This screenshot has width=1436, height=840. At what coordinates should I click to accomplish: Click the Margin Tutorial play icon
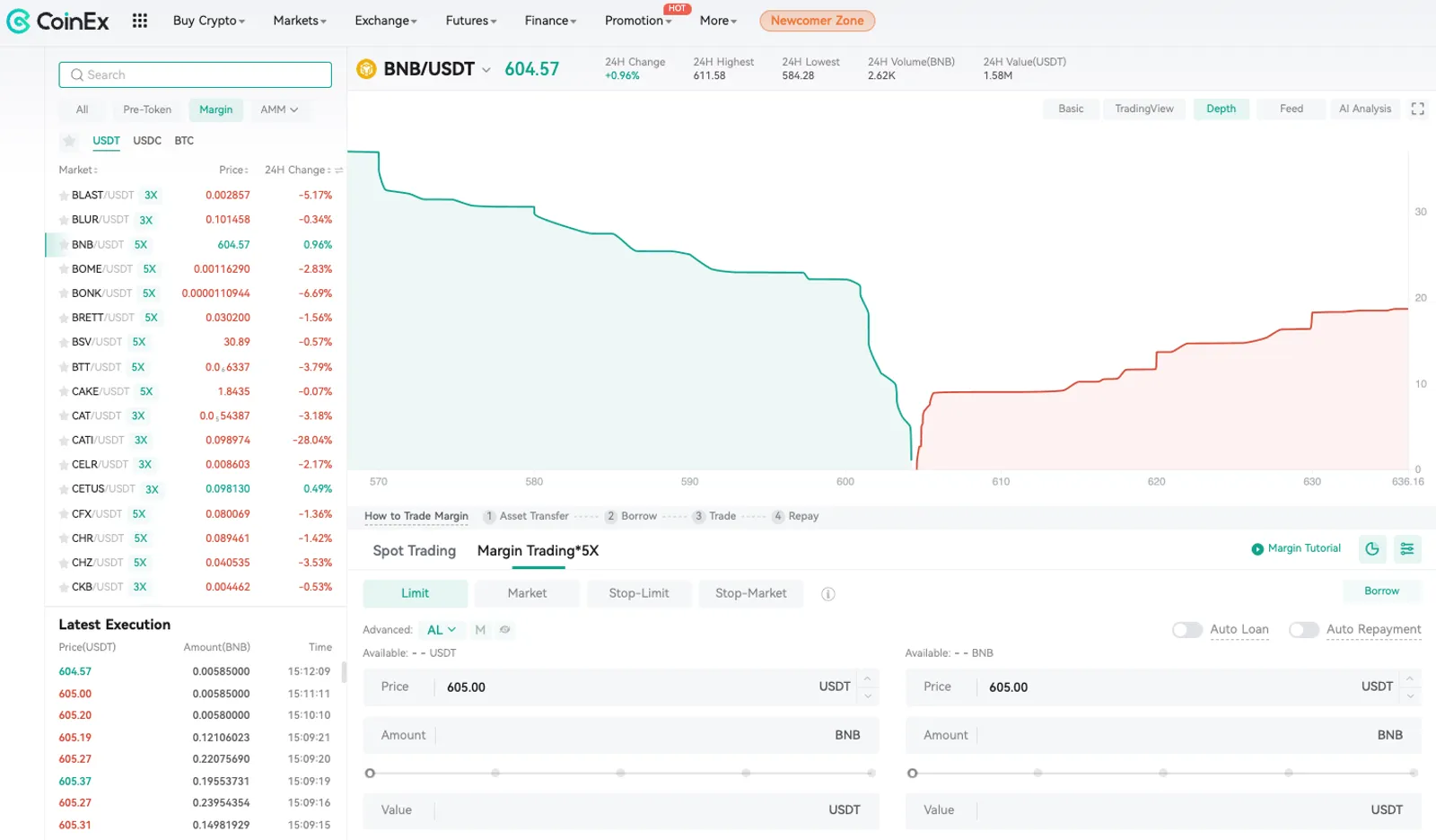(x=1257, y=549)
